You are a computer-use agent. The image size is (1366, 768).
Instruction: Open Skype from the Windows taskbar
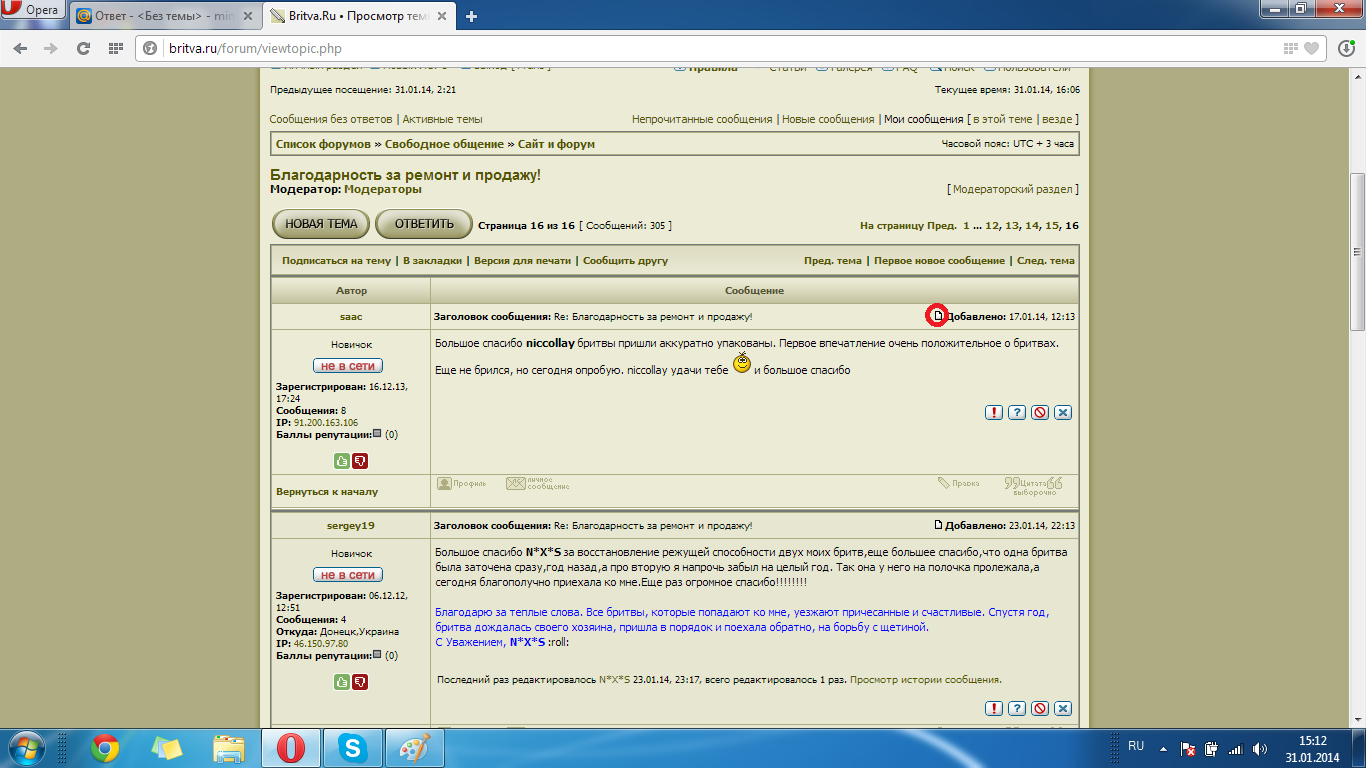(x=351, y=748)
